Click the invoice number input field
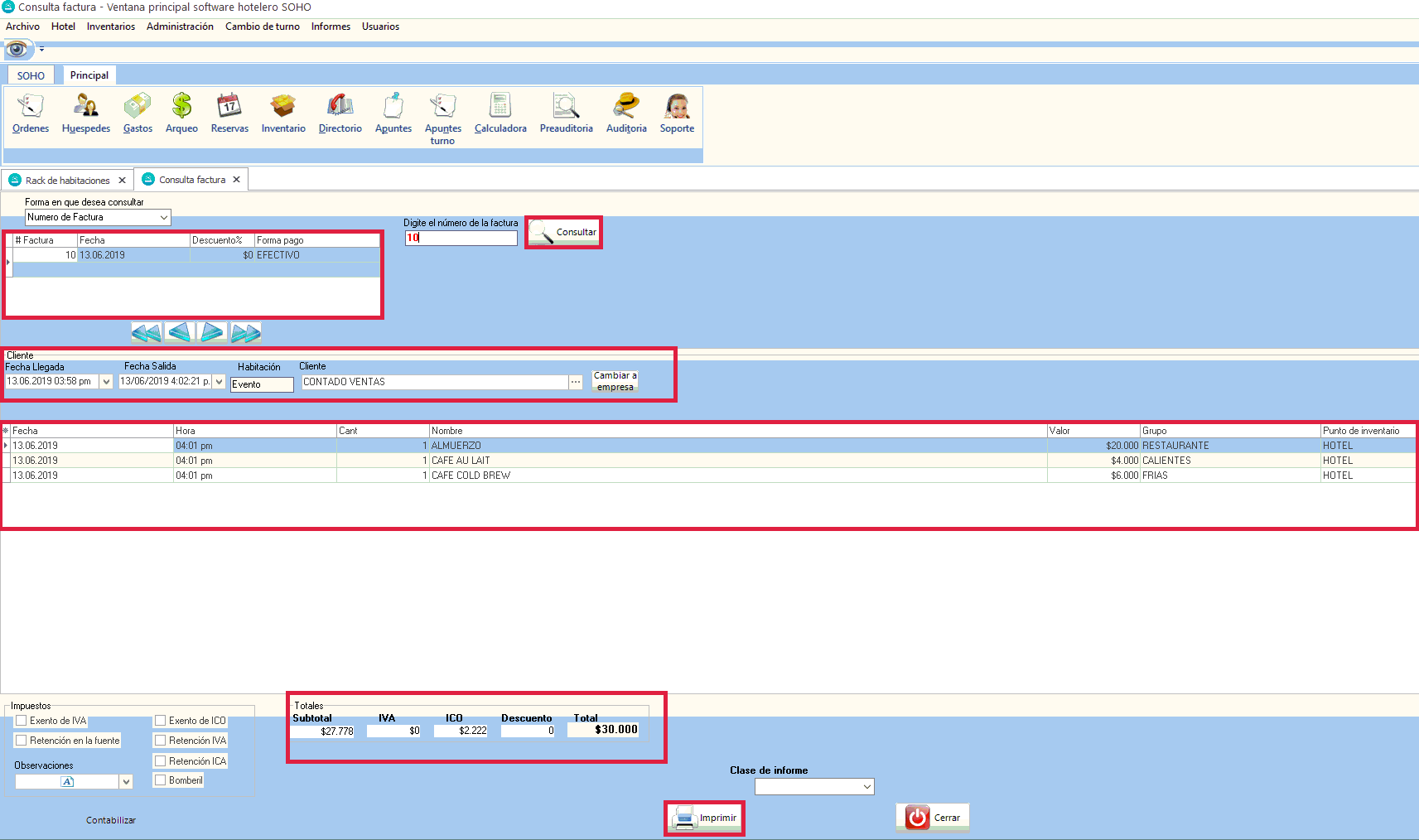 [461, 239]
